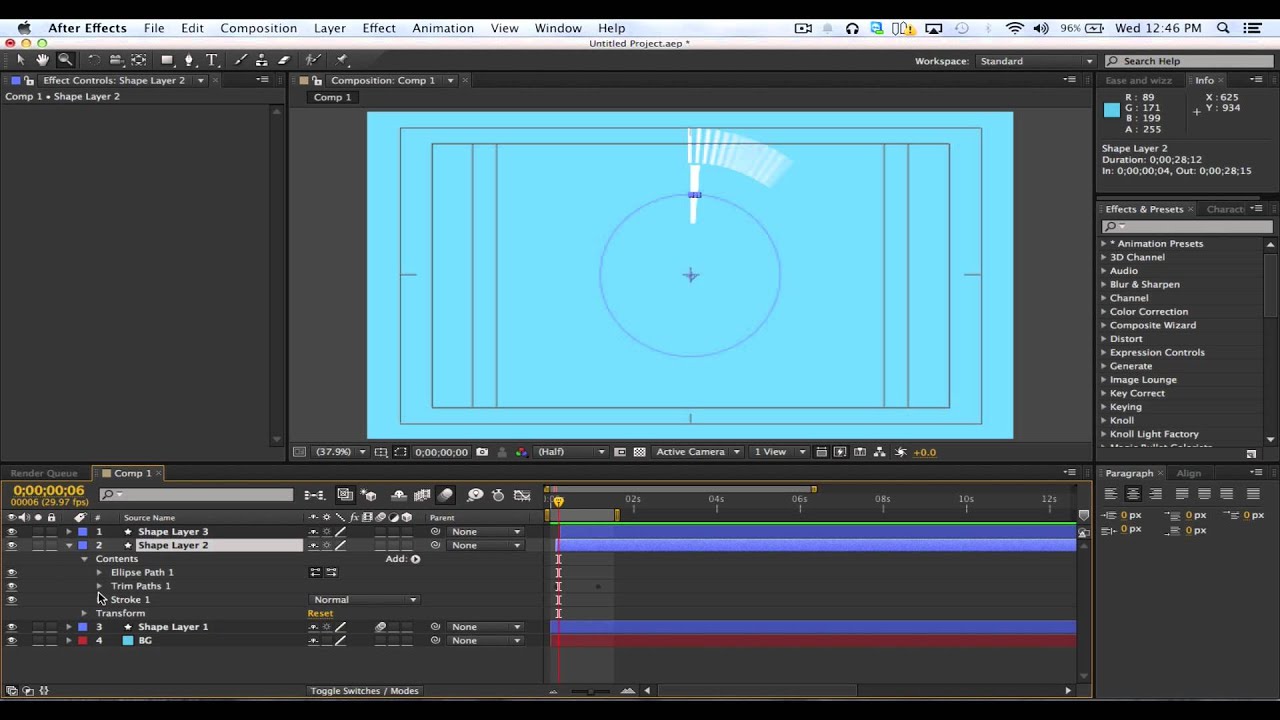1280x720 pixels.
Task: Select the Horizontal Type tool
Action: (212, 60)
